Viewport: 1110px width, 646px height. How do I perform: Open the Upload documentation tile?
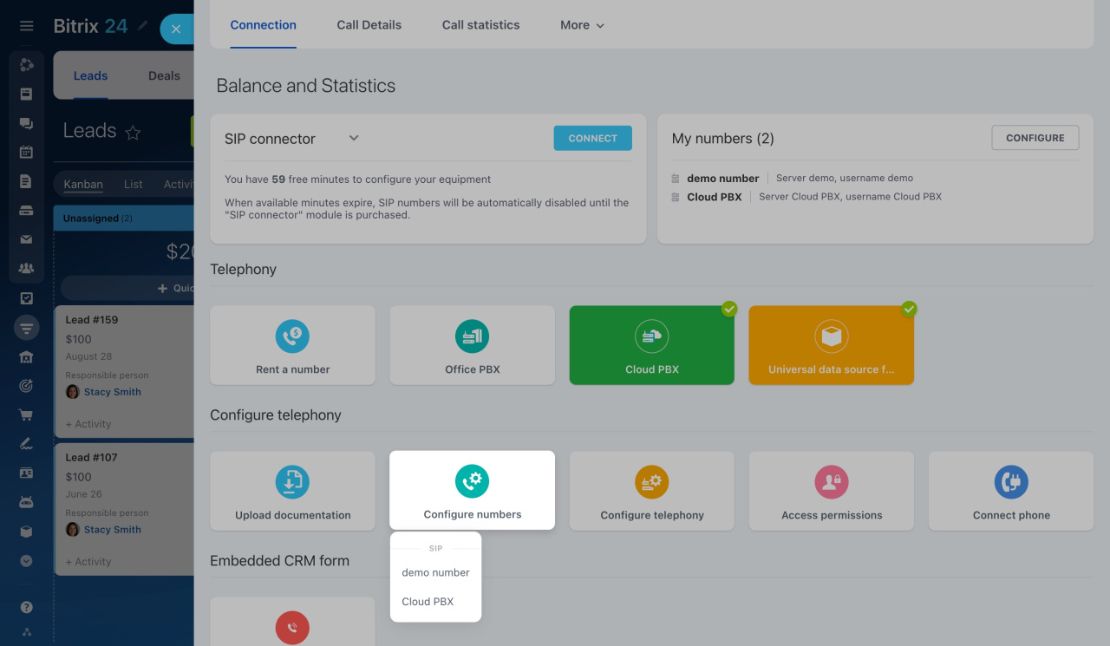292,491
